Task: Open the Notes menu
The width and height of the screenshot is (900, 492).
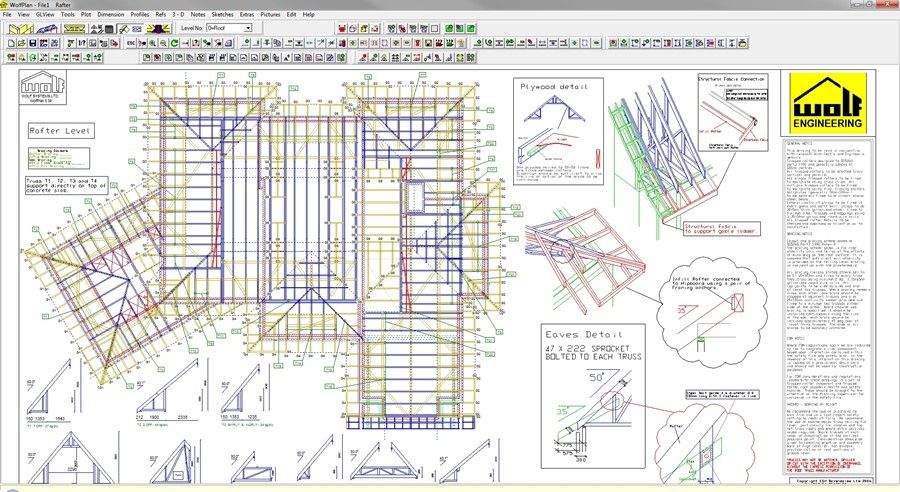Action: (x=197, y=14)
